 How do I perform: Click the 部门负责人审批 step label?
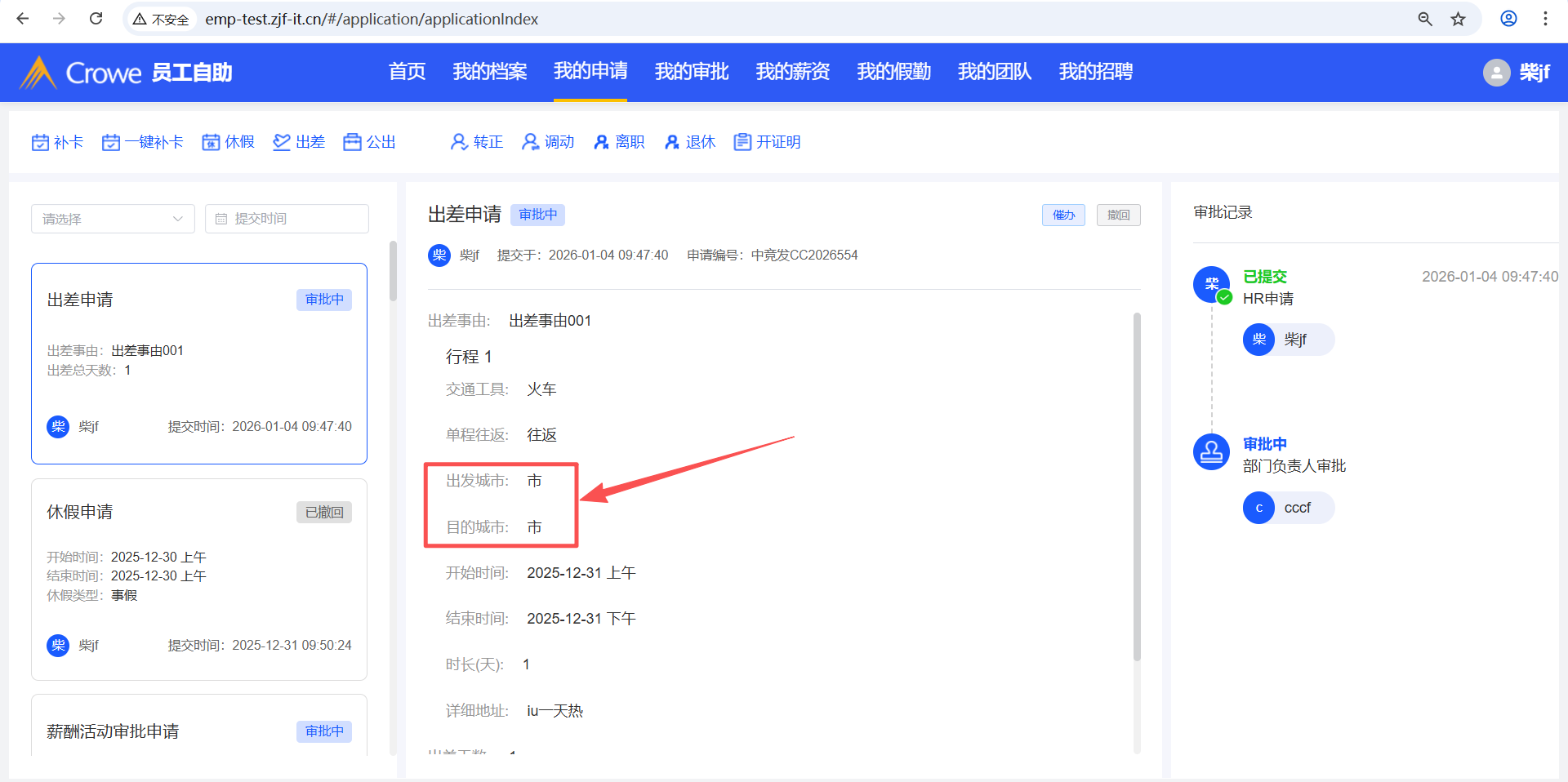1294,466
